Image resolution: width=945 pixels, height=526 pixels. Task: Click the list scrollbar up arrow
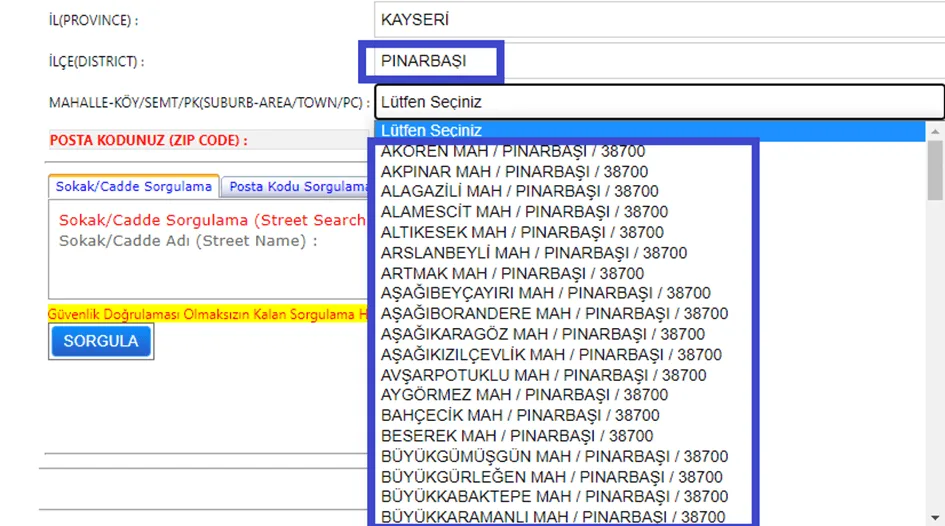[935, 131]
